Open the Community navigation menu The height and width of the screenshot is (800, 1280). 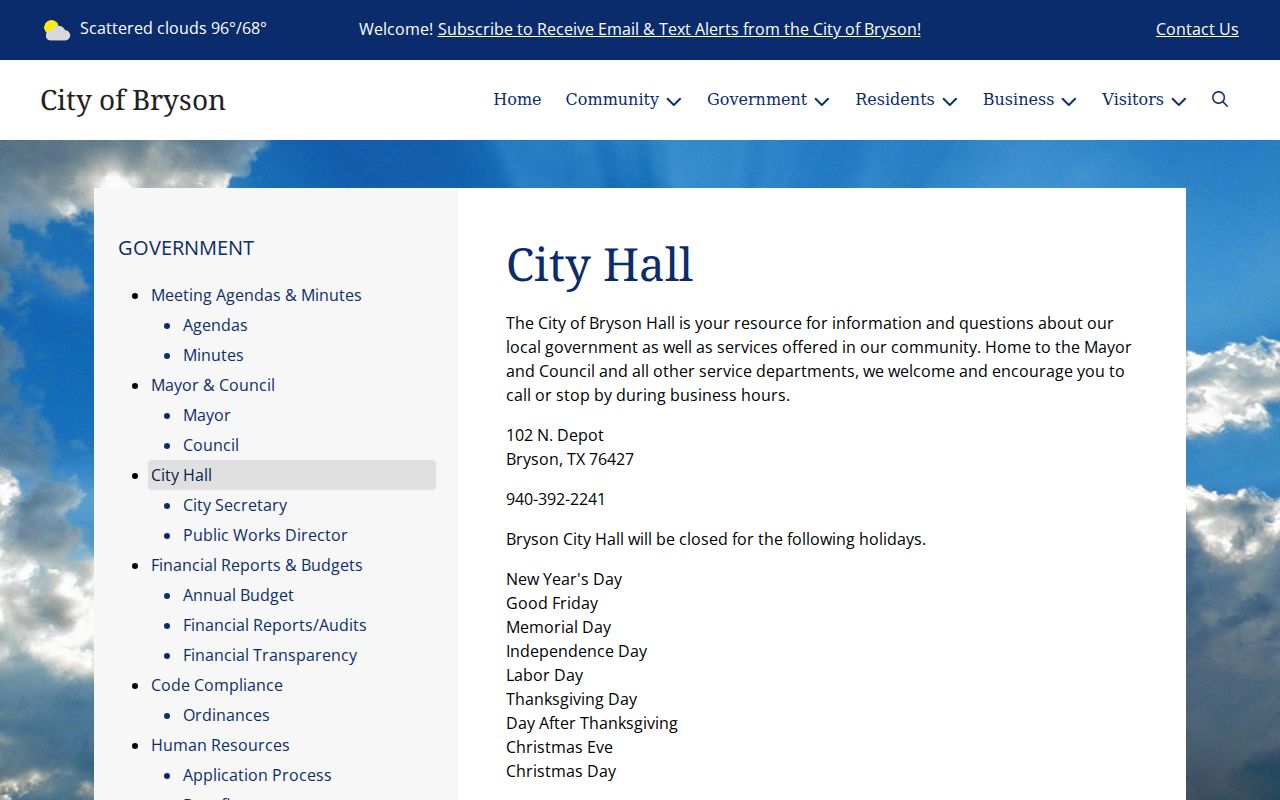tap(612, 99)
